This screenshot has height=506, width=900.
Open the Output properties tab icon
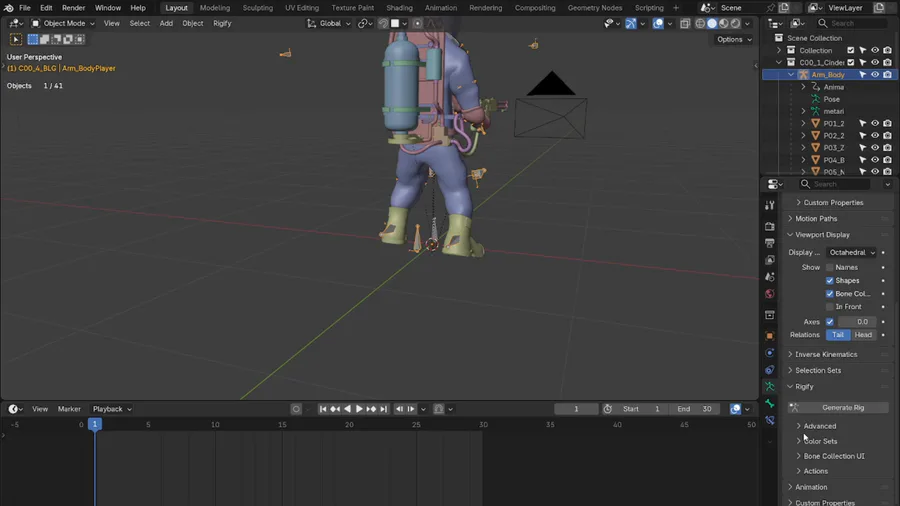point(770,243)
